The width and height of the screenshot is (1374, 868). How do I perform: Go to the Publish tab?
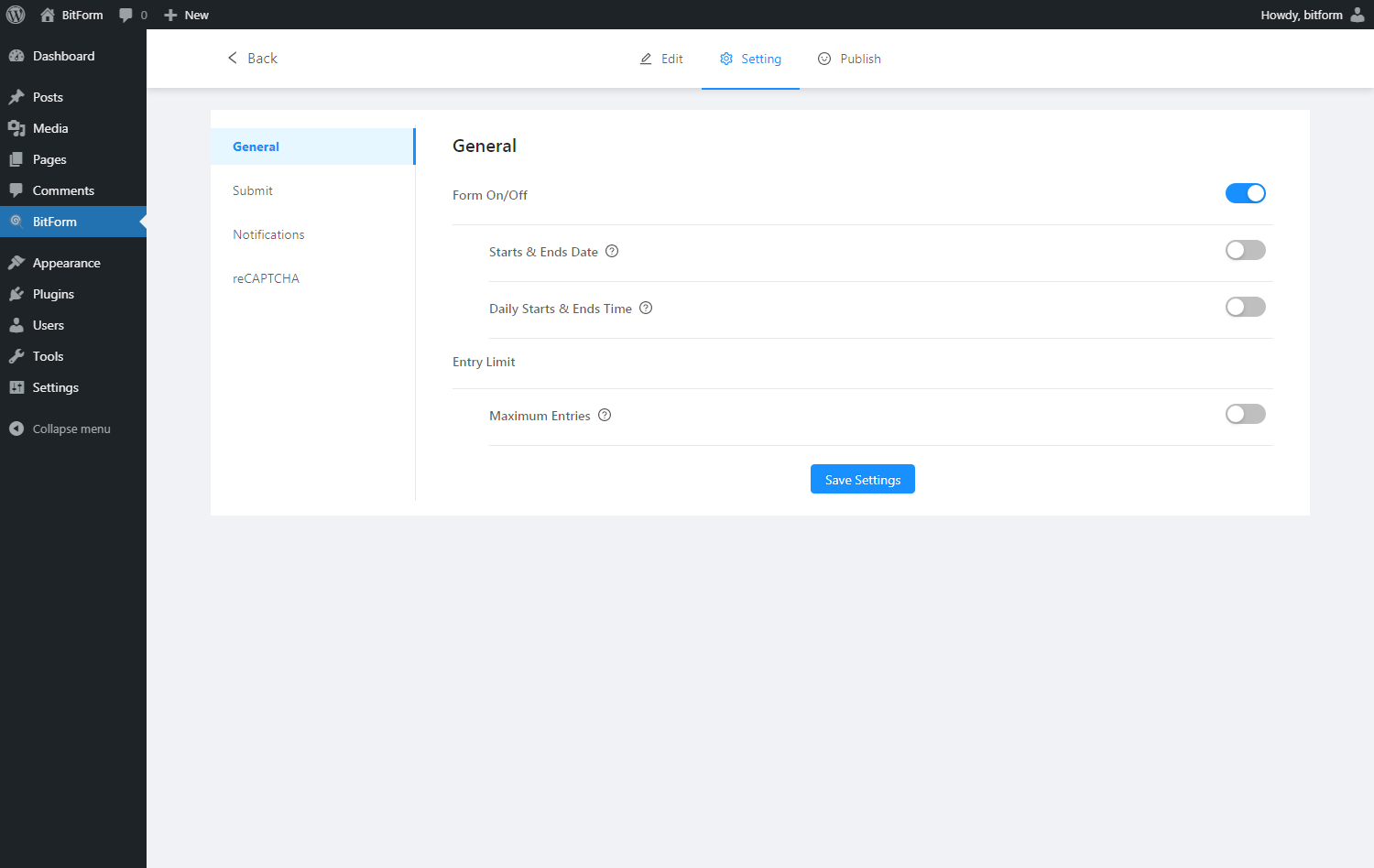pos(849,59)
